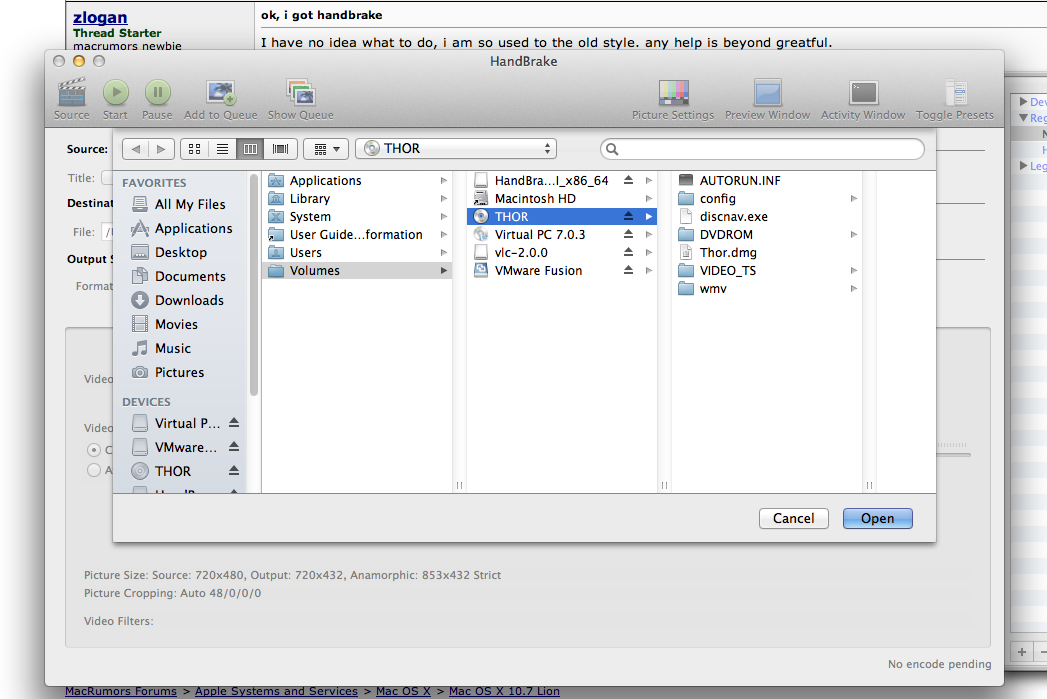
Task: Select User Guide...formation alias
Action: (357, 234)
